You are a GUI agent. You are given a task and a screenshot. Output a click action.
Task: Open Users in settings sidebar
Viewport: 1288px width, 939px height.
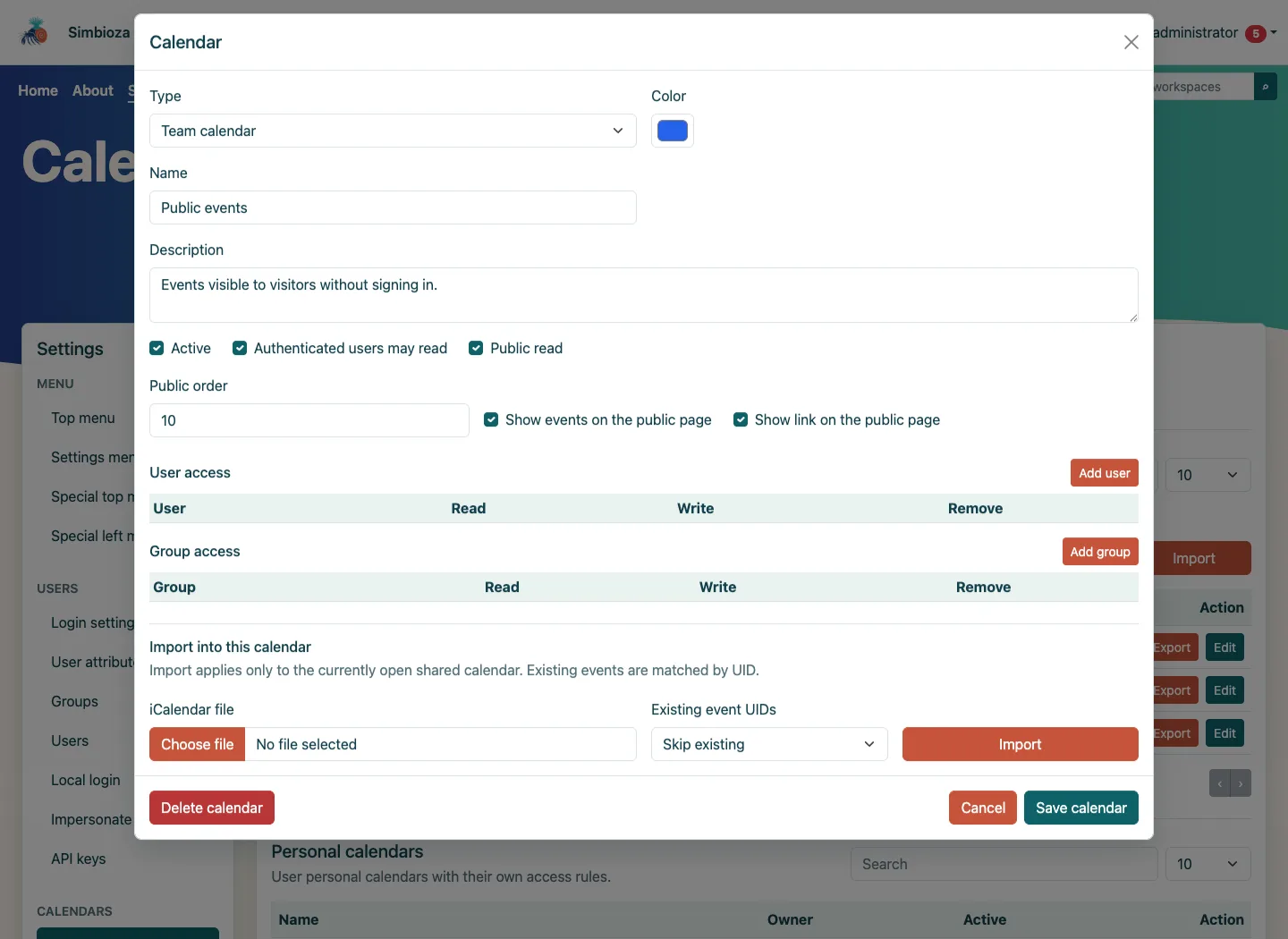coord(70,740)
